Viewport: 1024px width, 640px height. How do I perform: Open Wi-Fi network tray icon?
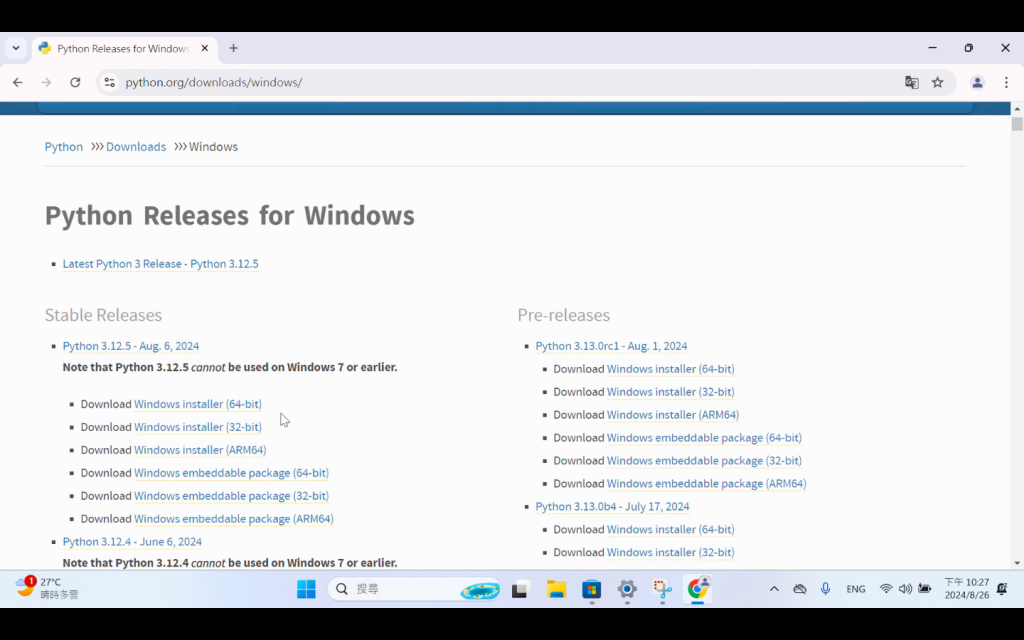886,589
